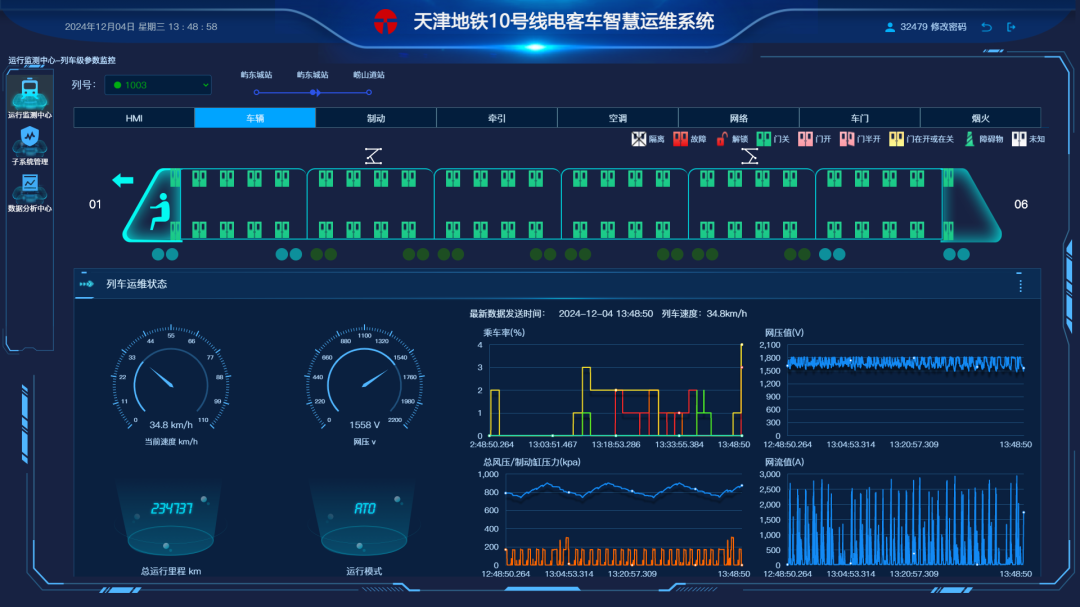Viewport: 1080px width, 607px height.
Task: Click the 列车运维状态 panel title
Action: pyautogui.click(x=136, y=284)
